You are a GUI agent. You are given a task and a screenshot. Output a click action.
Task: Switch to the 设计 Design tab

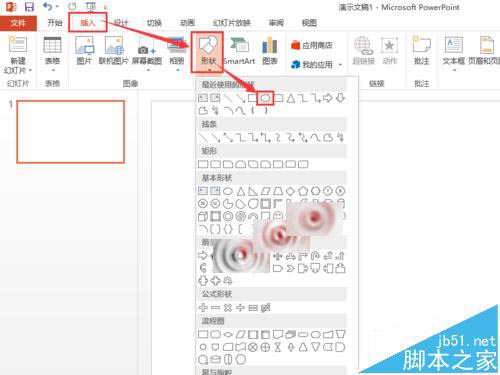pos(121,23)
